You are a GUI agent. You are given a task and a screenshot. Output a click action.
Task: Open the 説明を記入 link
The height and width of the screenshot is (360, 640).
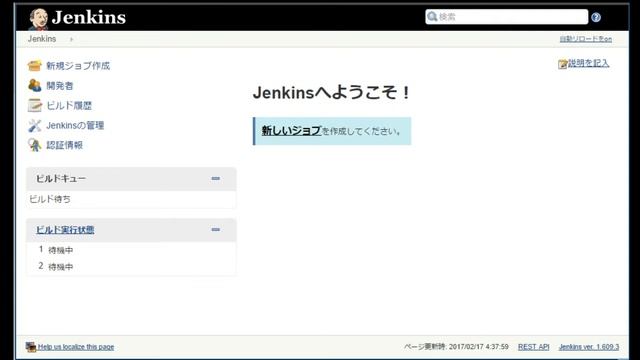pyautogui.click(x=589, y=63)
